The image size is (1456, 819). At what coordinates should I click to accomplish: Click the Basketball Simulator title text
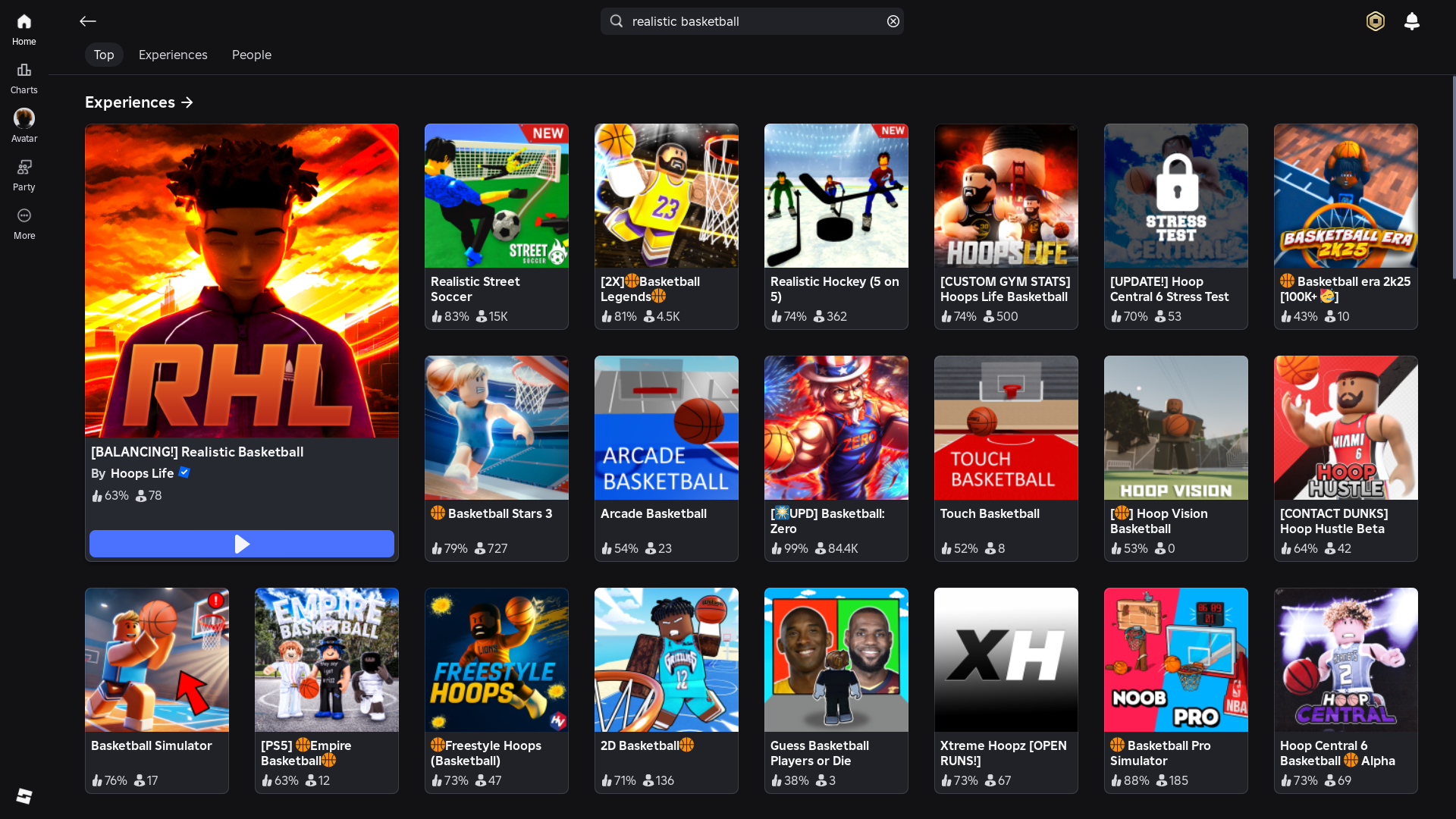tap(152, 745)
